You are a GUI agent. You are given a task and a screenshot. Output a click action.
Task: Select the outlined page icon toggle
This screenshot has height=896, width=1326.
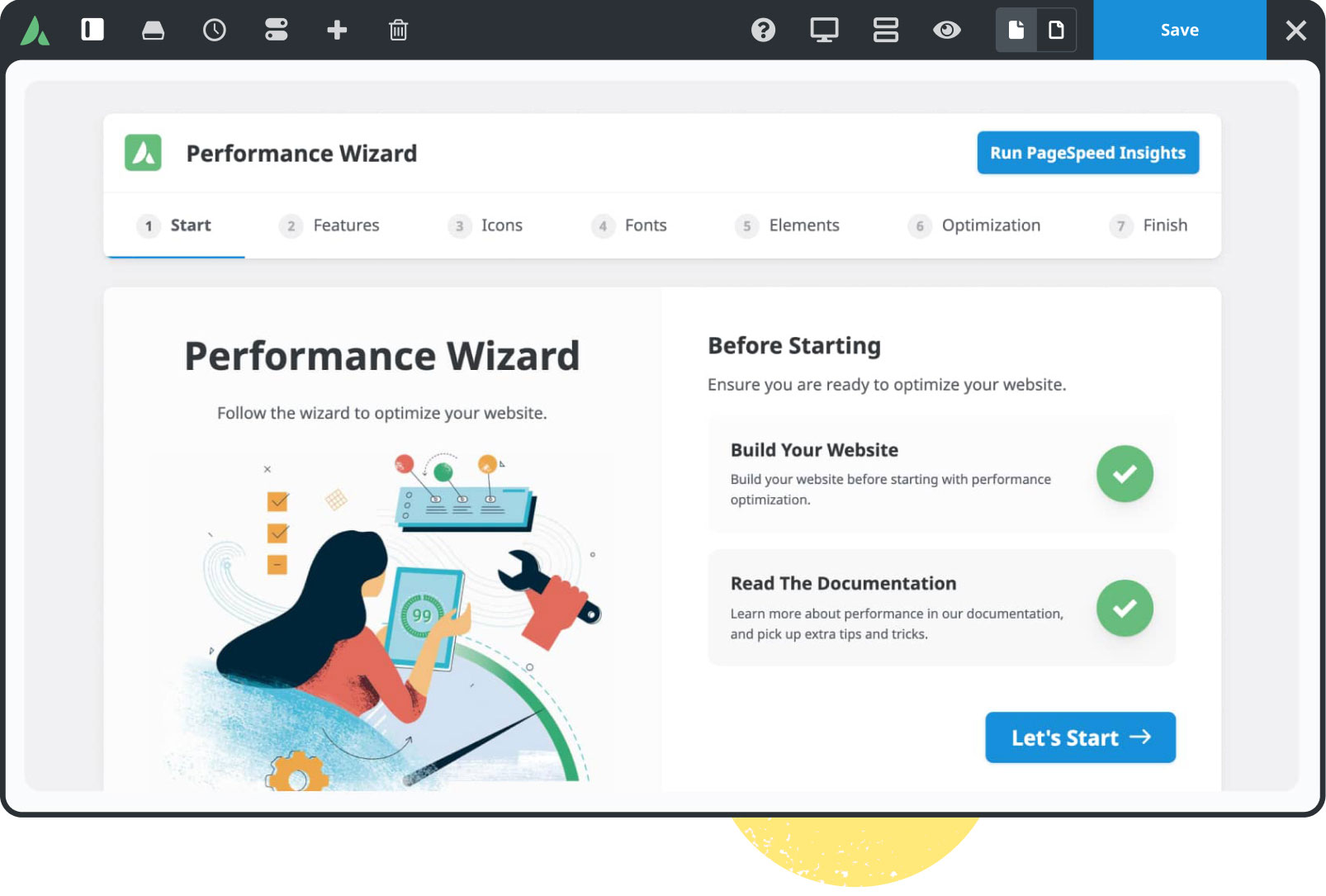tap(1056, 31)
